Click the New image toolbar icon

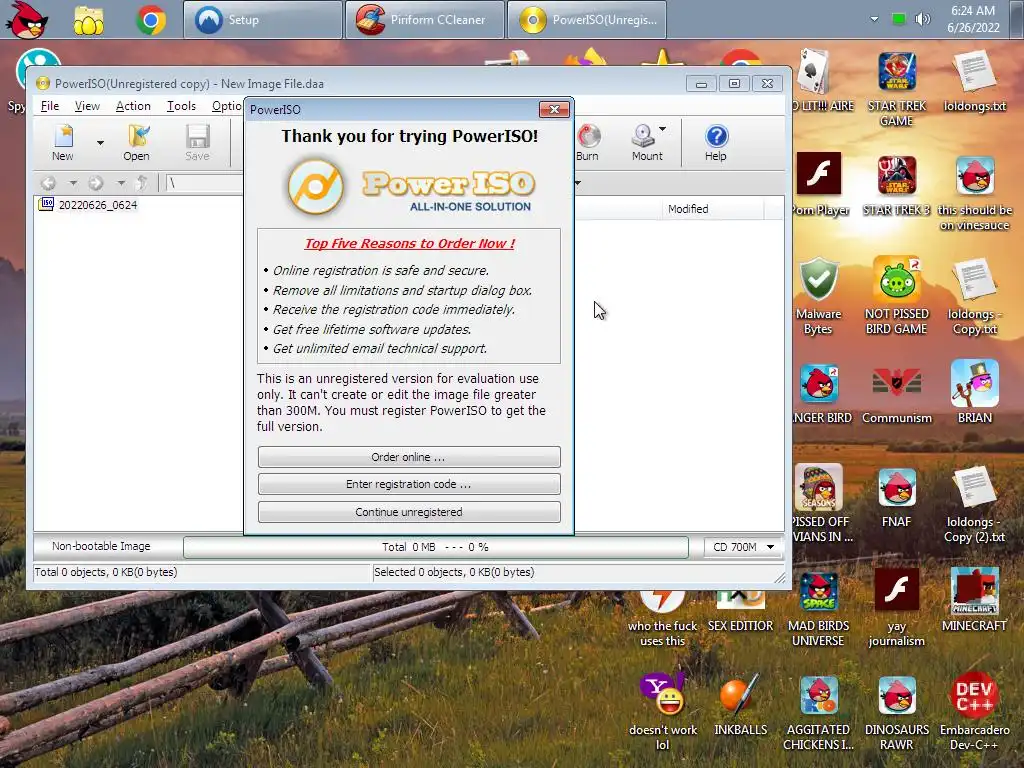pyautogui.click(x=63, y=142)
